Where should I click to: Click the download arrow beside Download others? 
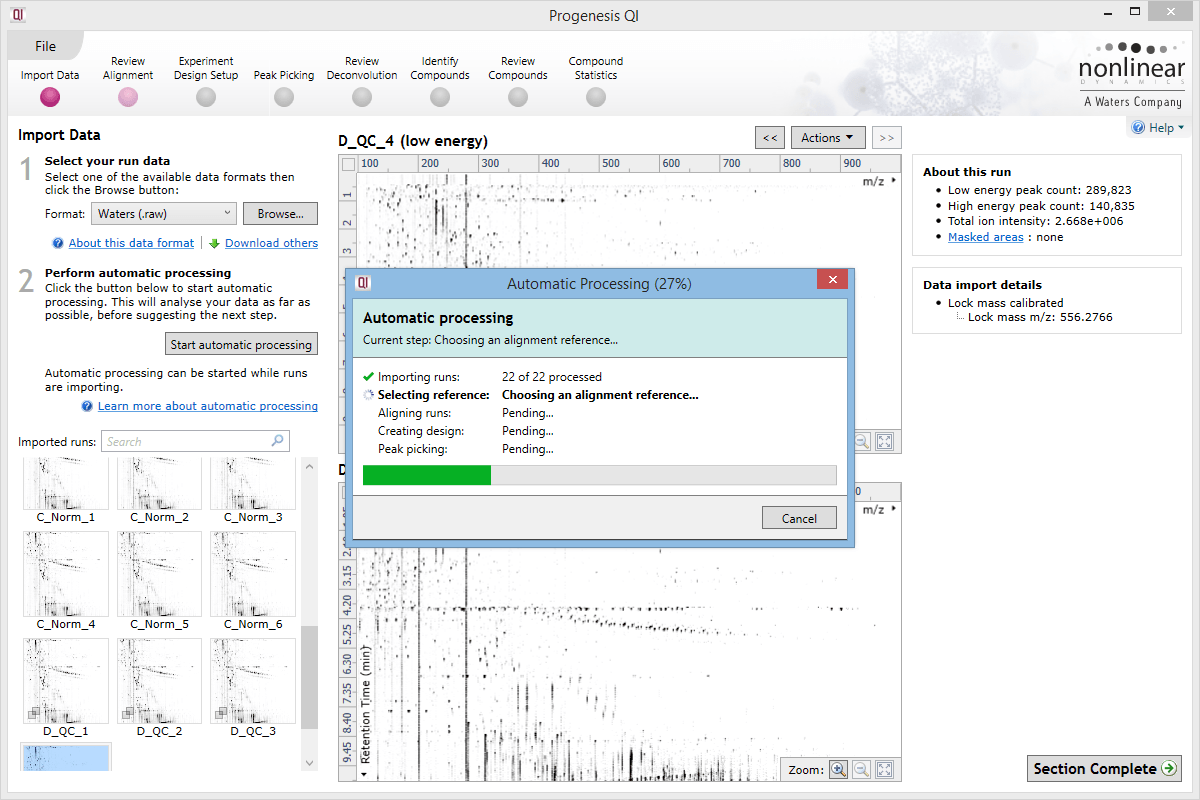point(214,243)
